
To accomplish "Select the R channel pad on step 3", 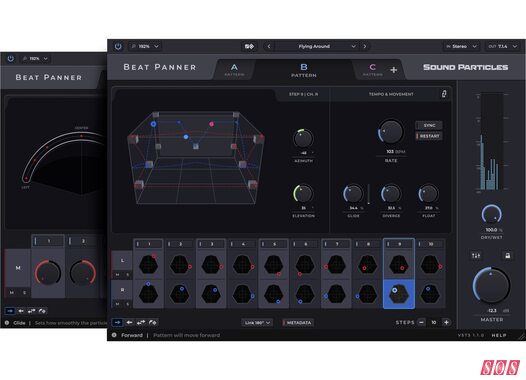I will 211,294.
